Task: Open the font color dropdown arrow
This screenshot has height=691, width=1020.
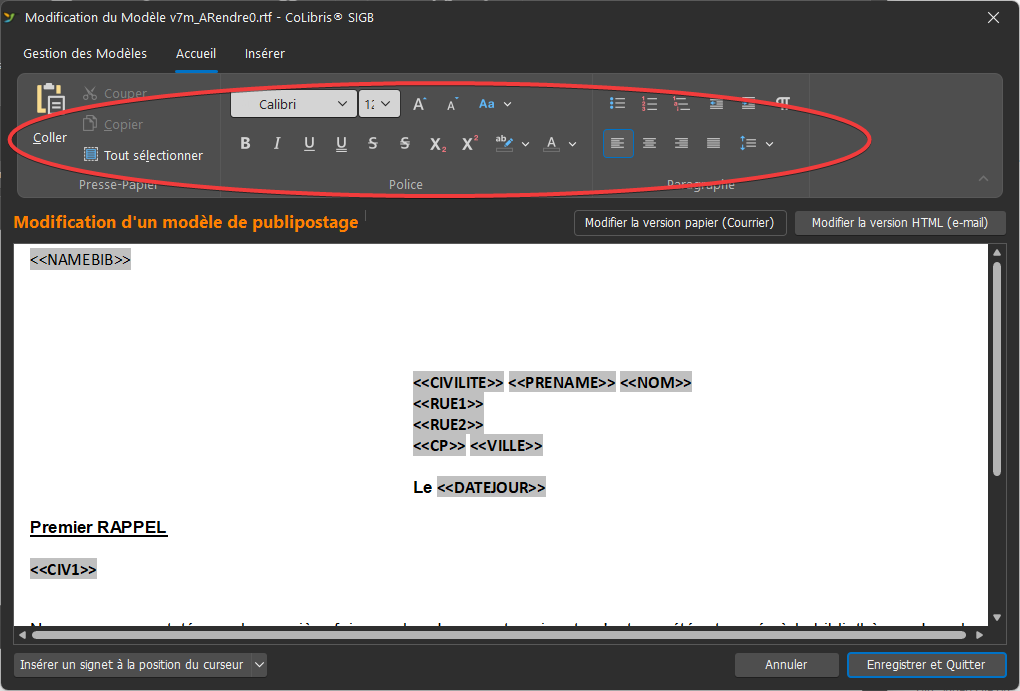Action: (573, 144)
